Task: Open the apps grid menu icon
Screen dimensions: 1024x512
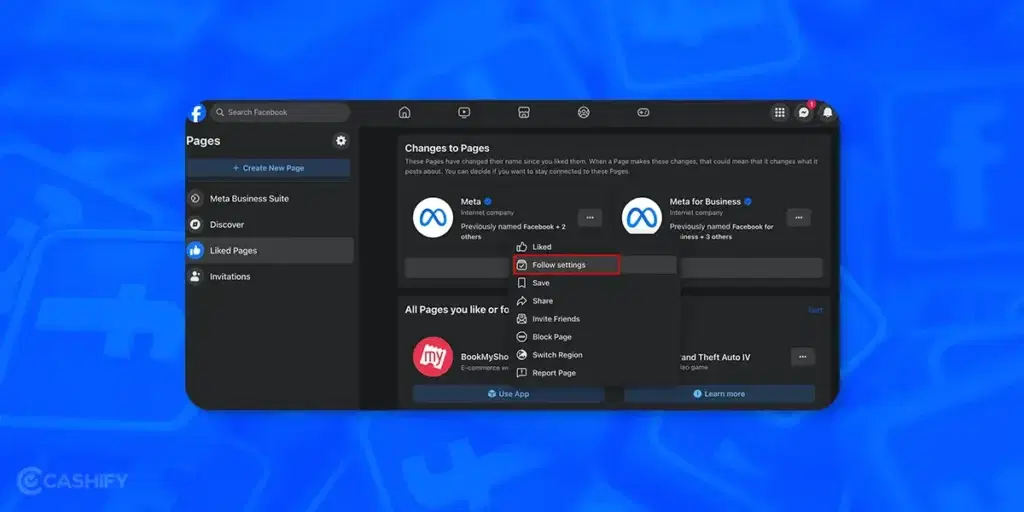Action: coord(780,112)
